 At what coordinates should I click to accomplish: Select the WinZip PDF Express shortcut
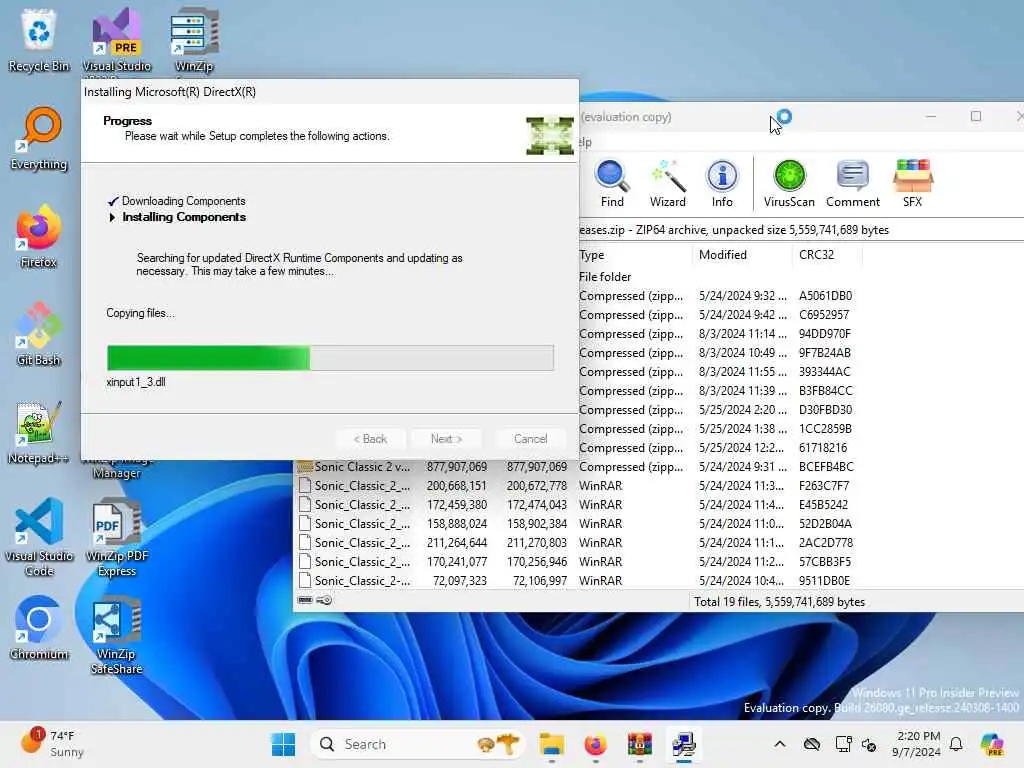(116, 537)
